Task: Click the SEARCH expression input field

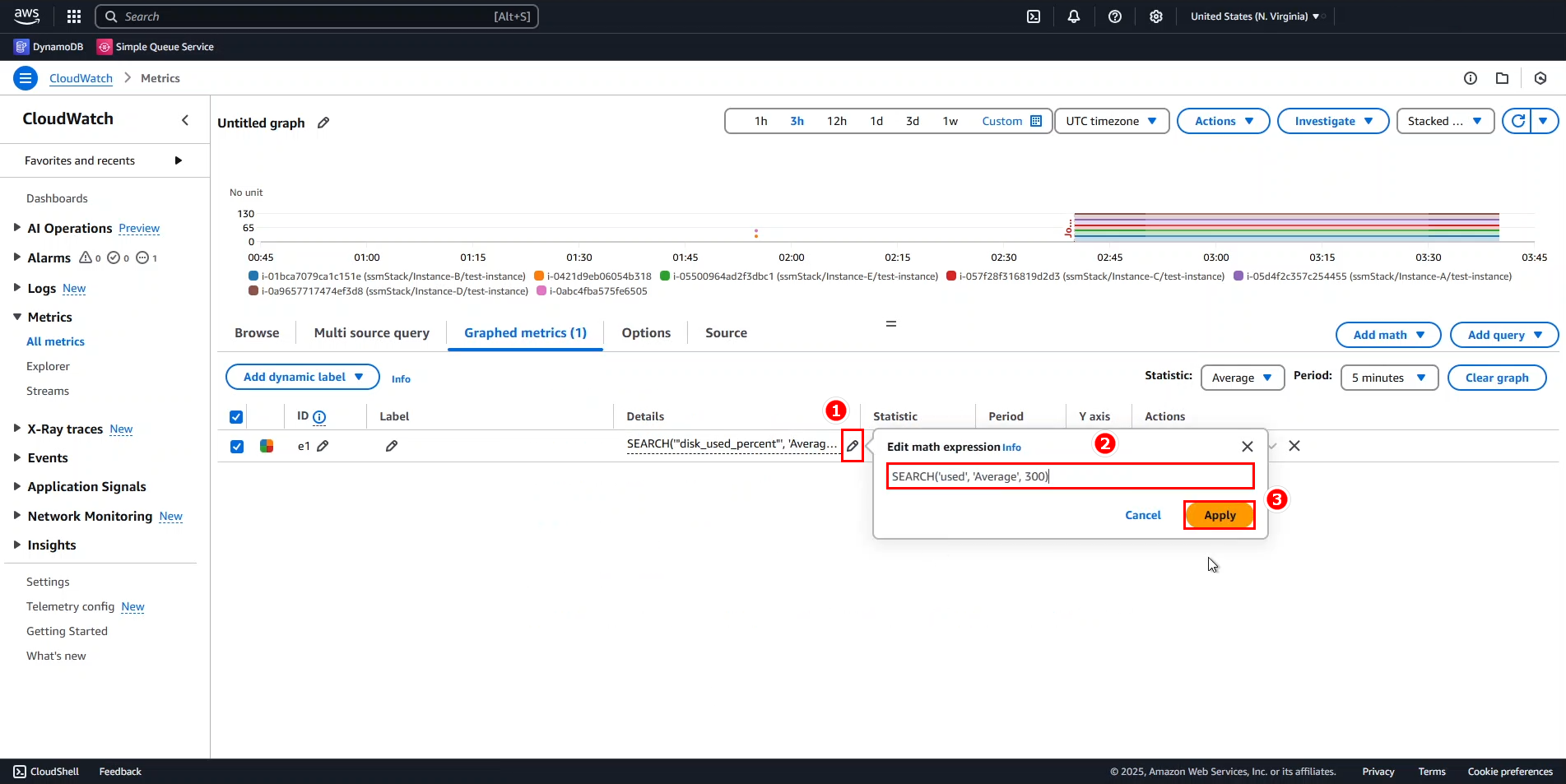Action: tap(1070, 476)
